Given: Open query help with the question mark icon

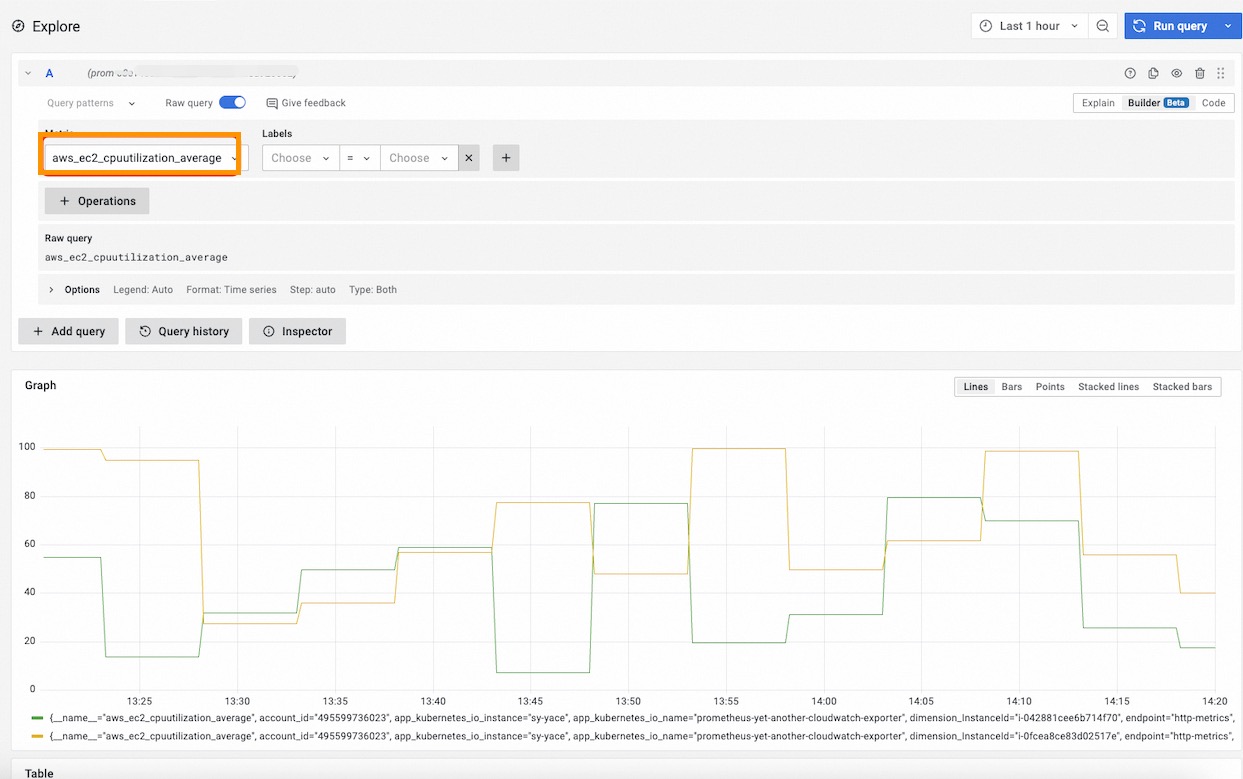Looking at the screenshot, I should tap(1129, 72).
